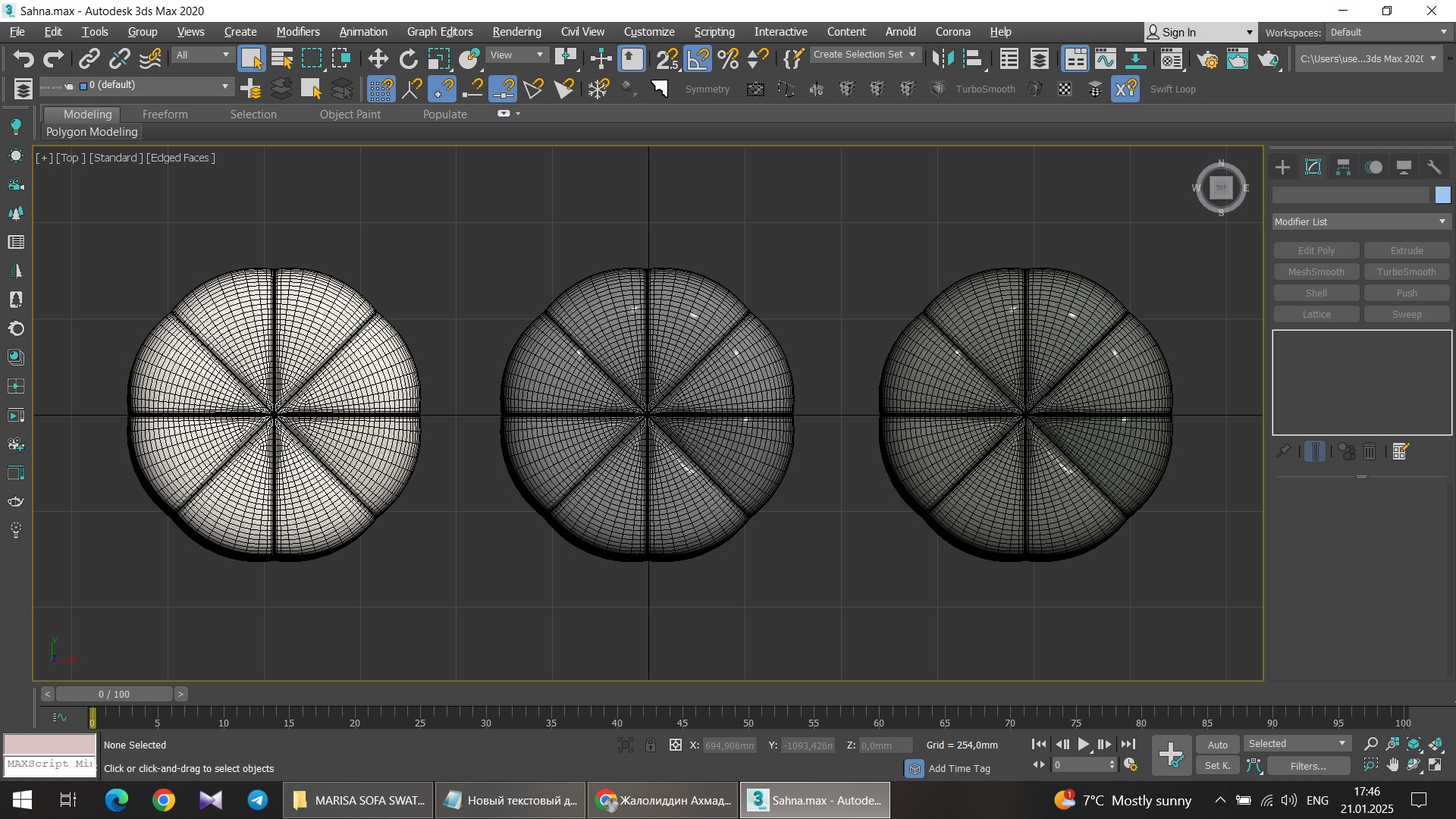Open the All selection filter dropdown
1456x819 pixels.
pyautogui.click(x=202, y=55)
